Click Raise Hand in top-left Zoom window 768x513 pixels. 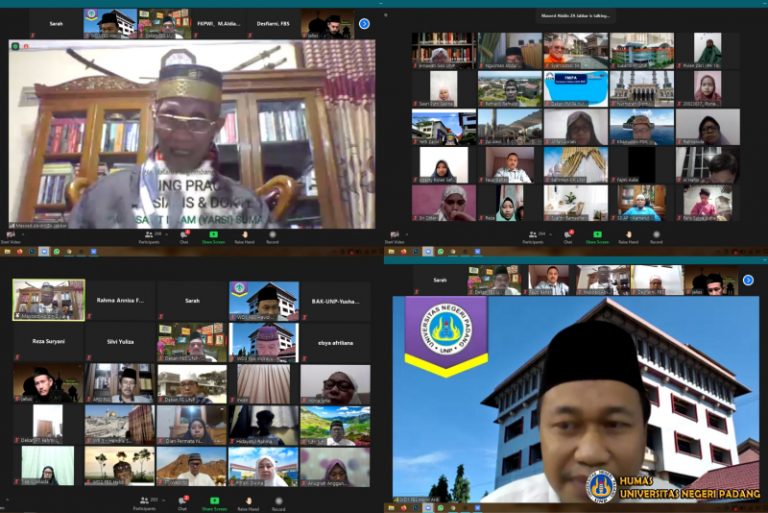tap(244, 237)
